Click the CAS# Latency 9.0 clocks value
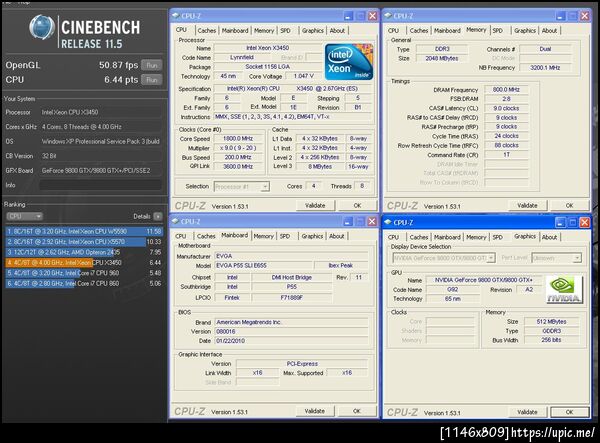 506,108
